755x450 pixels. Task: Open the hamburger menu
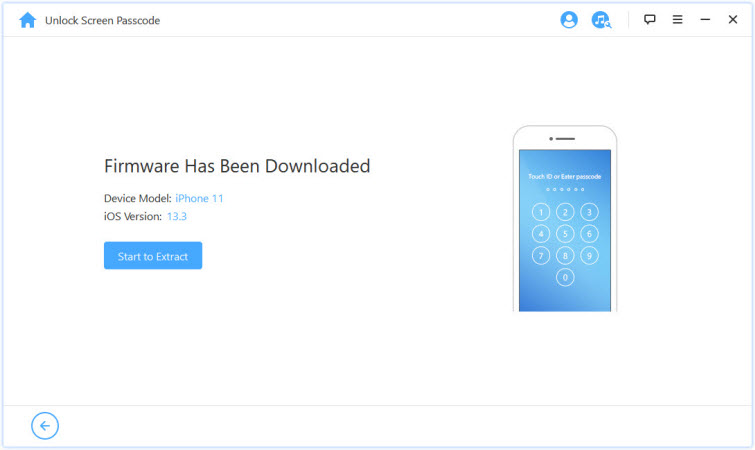677,20
